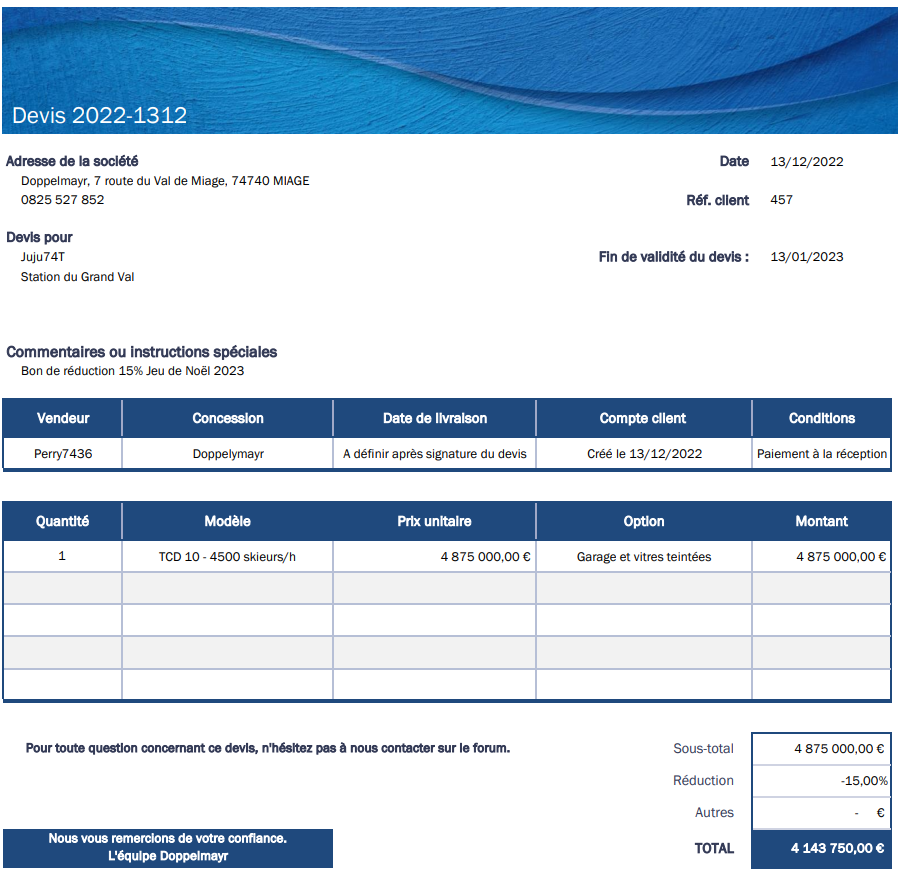Select the Autres value "- €"
898x873 pixels.
click(822, 813)
